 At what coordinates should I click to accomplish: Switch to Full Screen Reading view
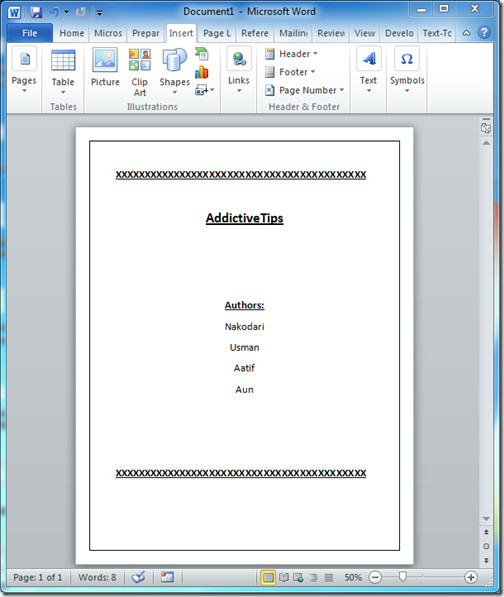point(284,578)
